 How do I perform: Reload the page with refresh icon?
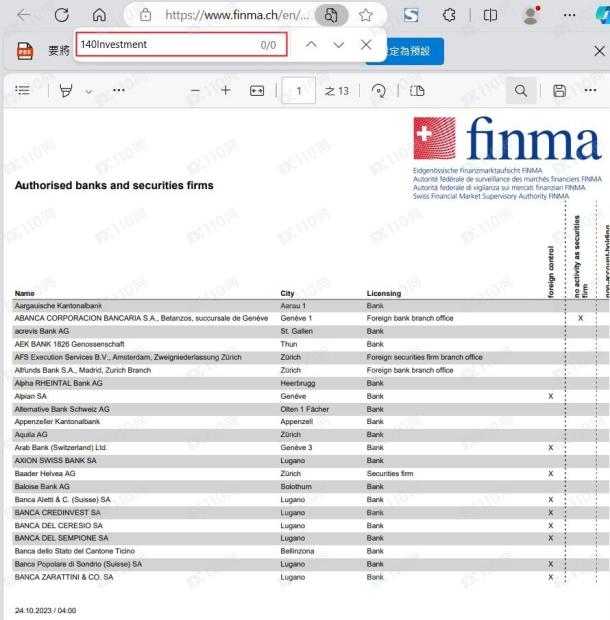62,15
